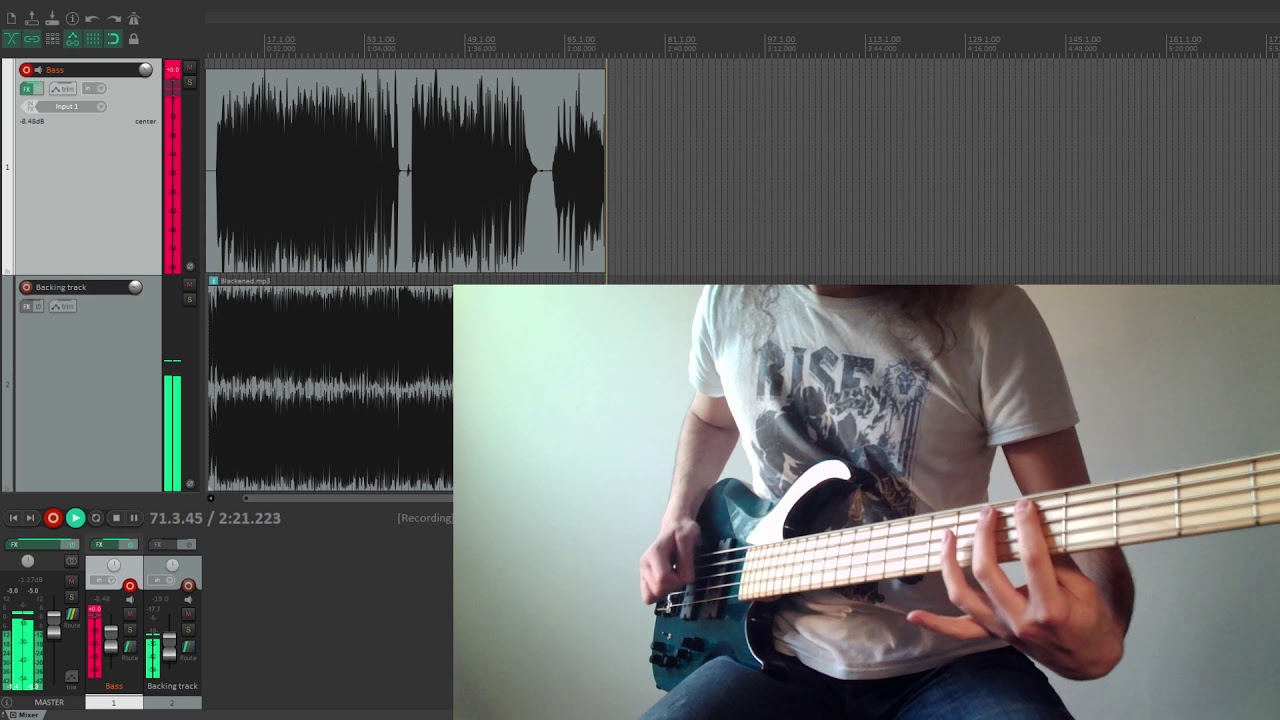
Task: Open Bass channel FX button in mixer
Action: pyautogui.click(x=104, y=545)
